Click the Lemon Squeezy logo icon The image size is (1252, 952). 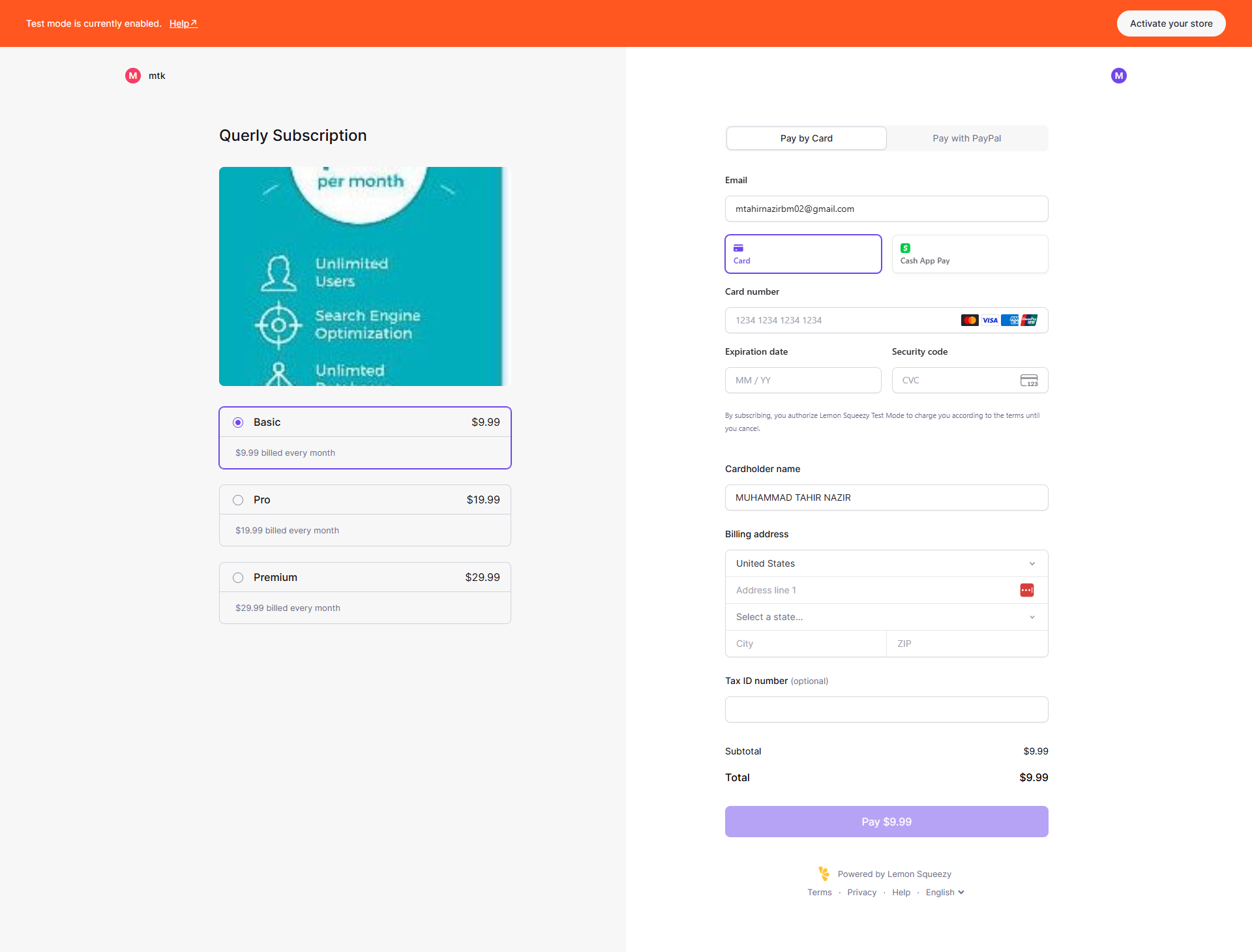point(824,873)
